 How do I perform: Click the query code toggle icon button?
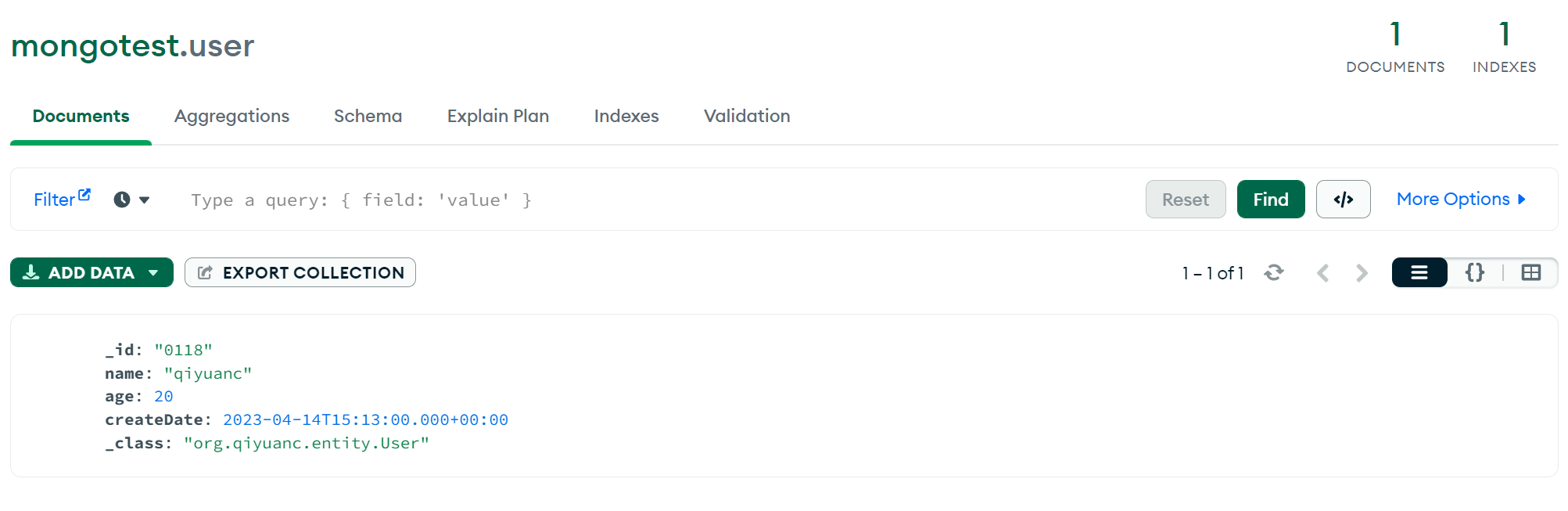[x=1343, y=200]
